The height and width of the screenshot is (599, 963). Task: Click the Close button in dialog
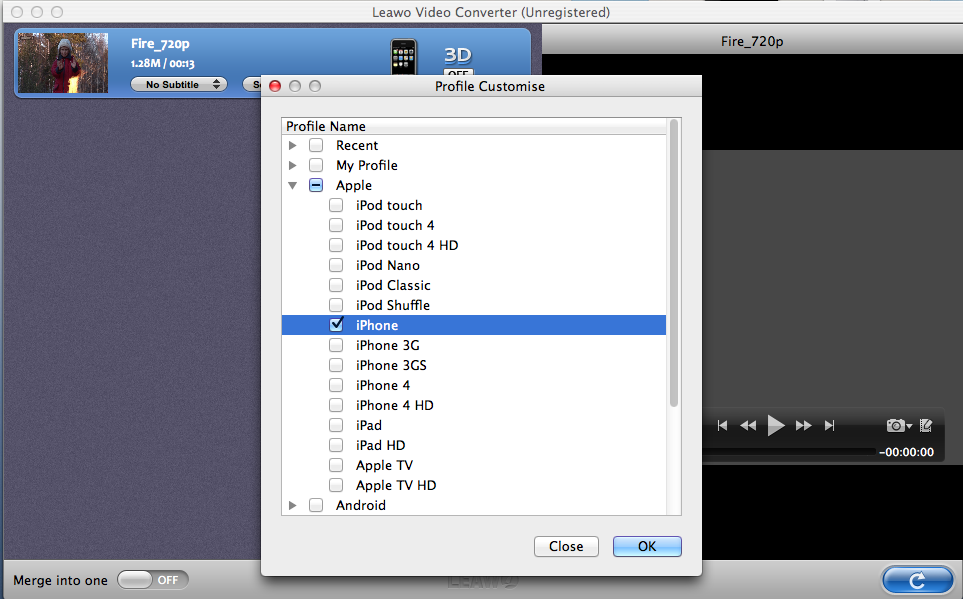566,546
